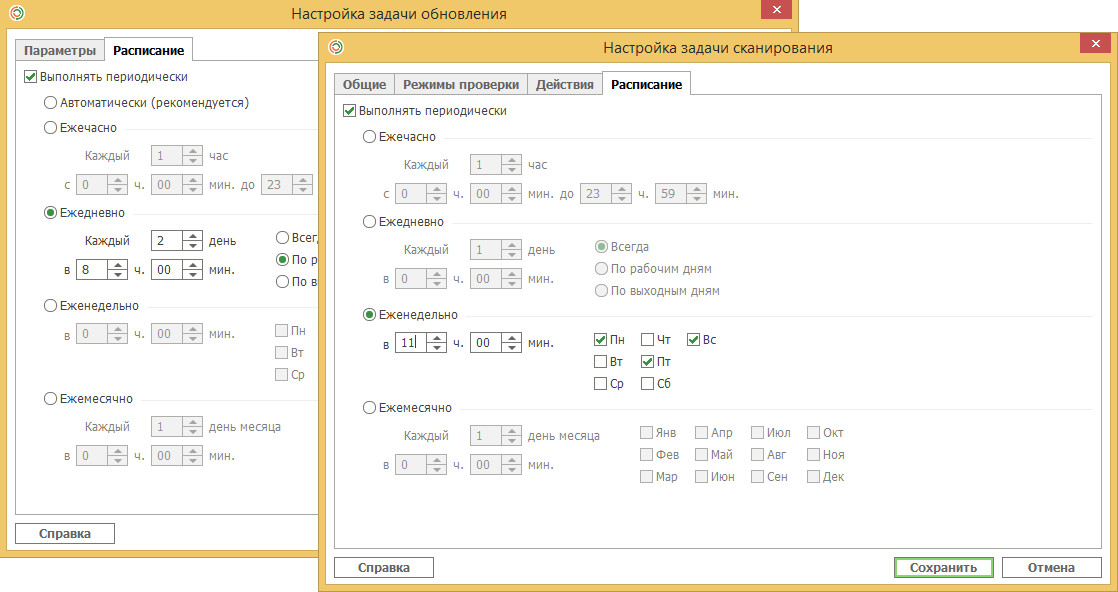Screen dimensions: 1118x592
Task: Click the update task window's app icon
Action: click(x=16, y=14)
